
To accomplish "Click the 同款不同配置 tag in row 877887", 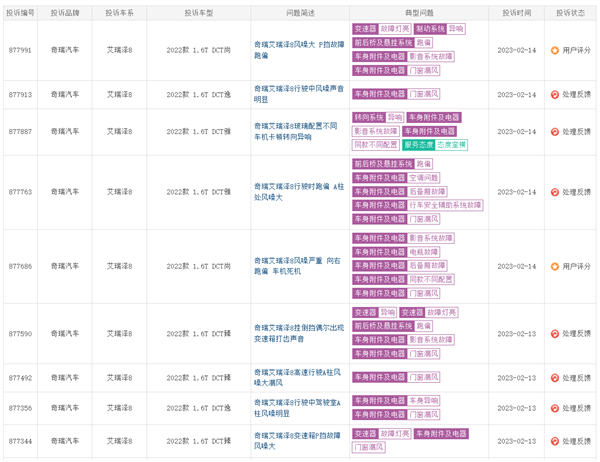I will click(x=376, y=145).
